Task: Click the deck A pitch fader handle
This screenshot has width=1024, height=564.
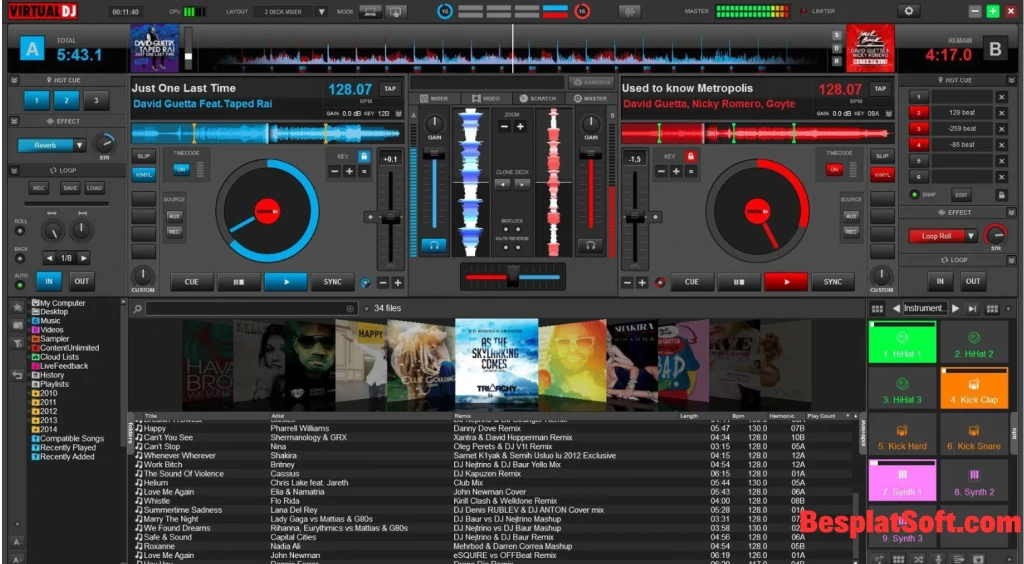Action: [391, 217]
